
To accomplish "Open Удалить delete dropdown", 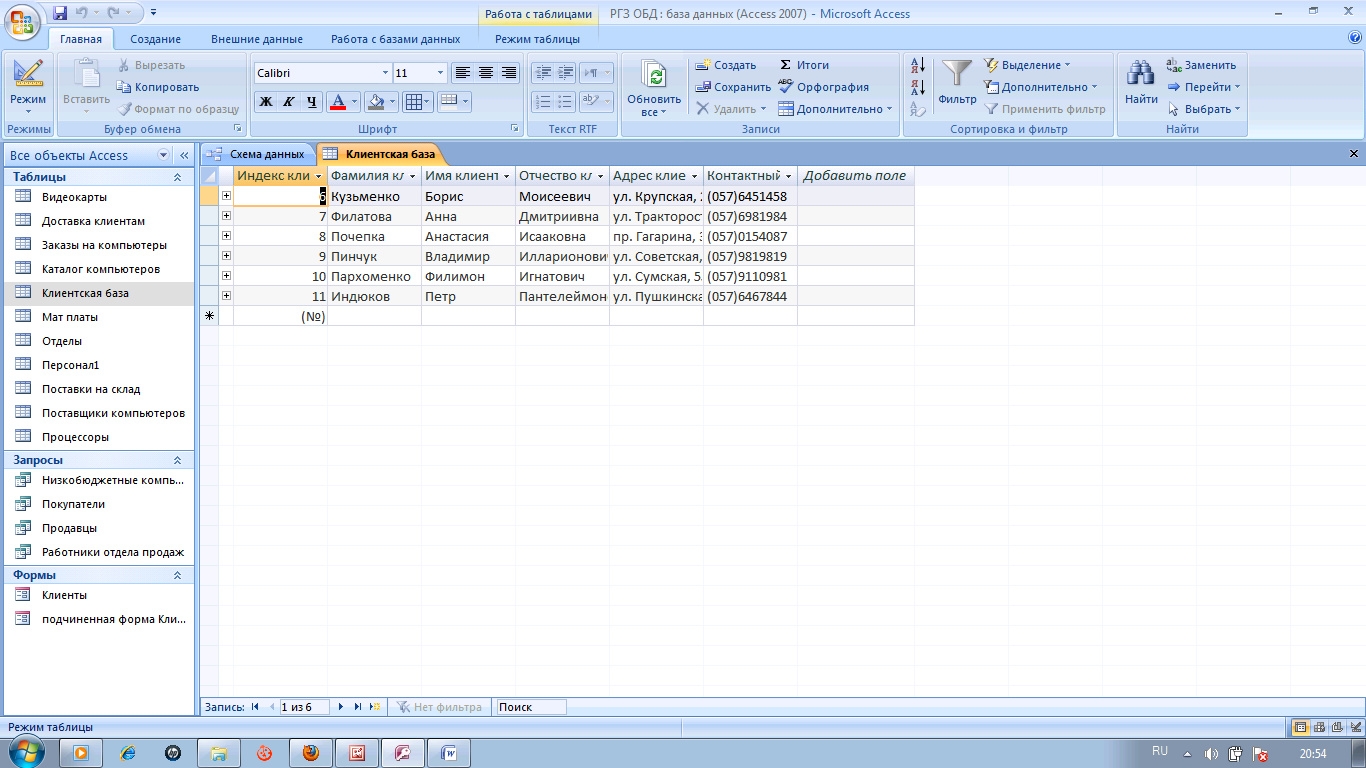I will pyautogui.click(x=732, y=109).
